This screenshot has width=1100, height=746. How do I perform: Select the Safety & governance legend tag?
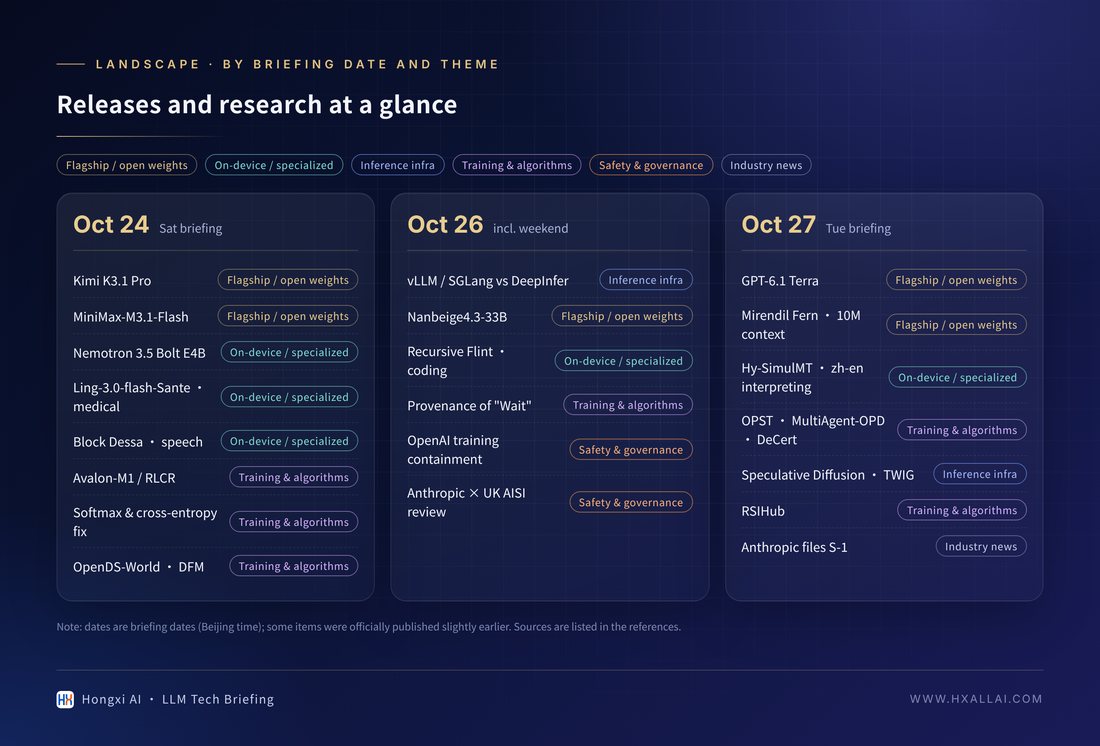click(x=651, y=165)
